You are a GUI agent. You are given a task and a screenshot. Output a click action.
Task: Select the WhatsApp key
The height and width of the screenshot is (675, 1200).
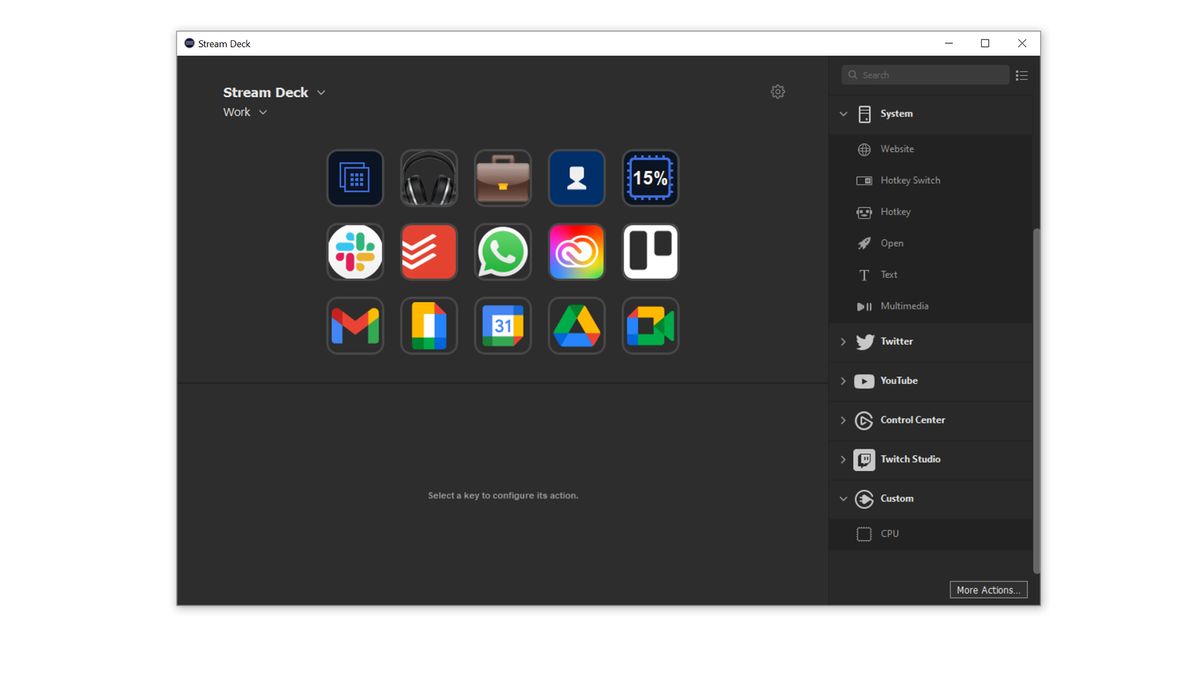[x=503, y=252]
